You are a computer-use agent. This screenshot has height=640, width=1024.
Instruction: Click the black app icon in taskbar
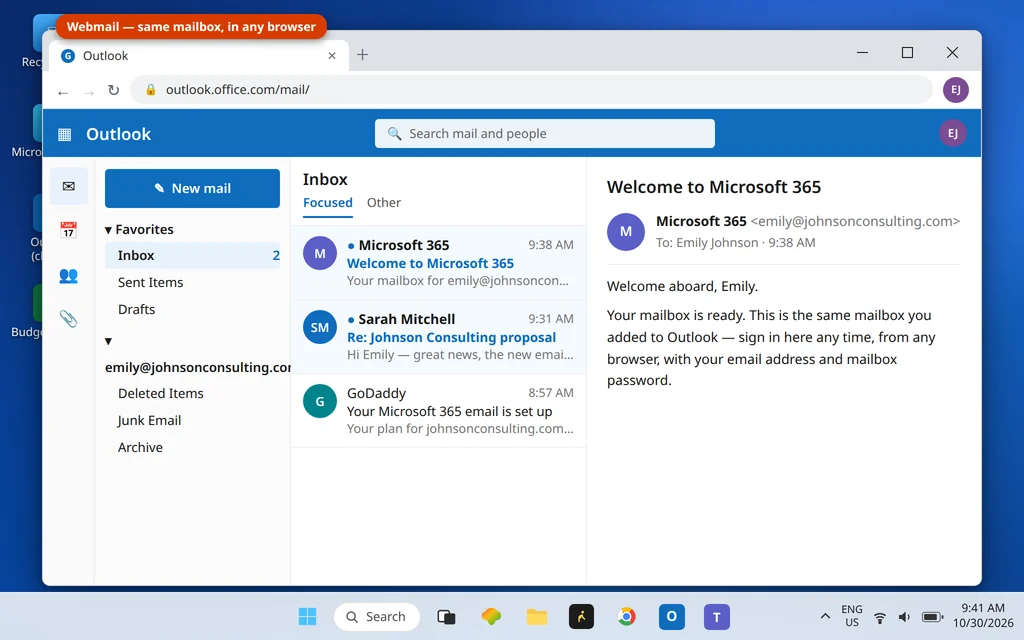point(581,616)
